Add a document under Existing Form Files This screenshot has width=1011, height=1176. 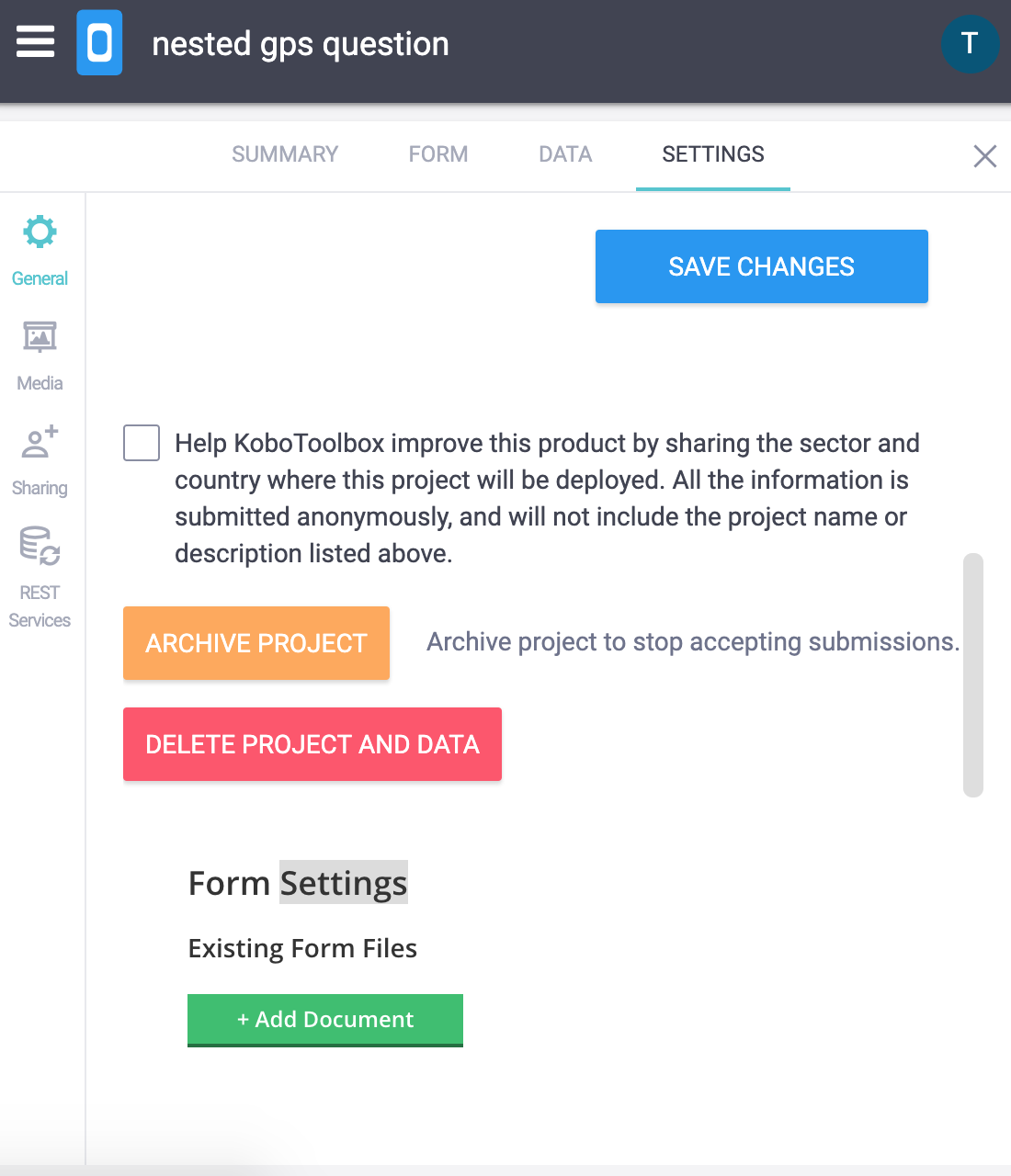click(x=324, y=1020)
